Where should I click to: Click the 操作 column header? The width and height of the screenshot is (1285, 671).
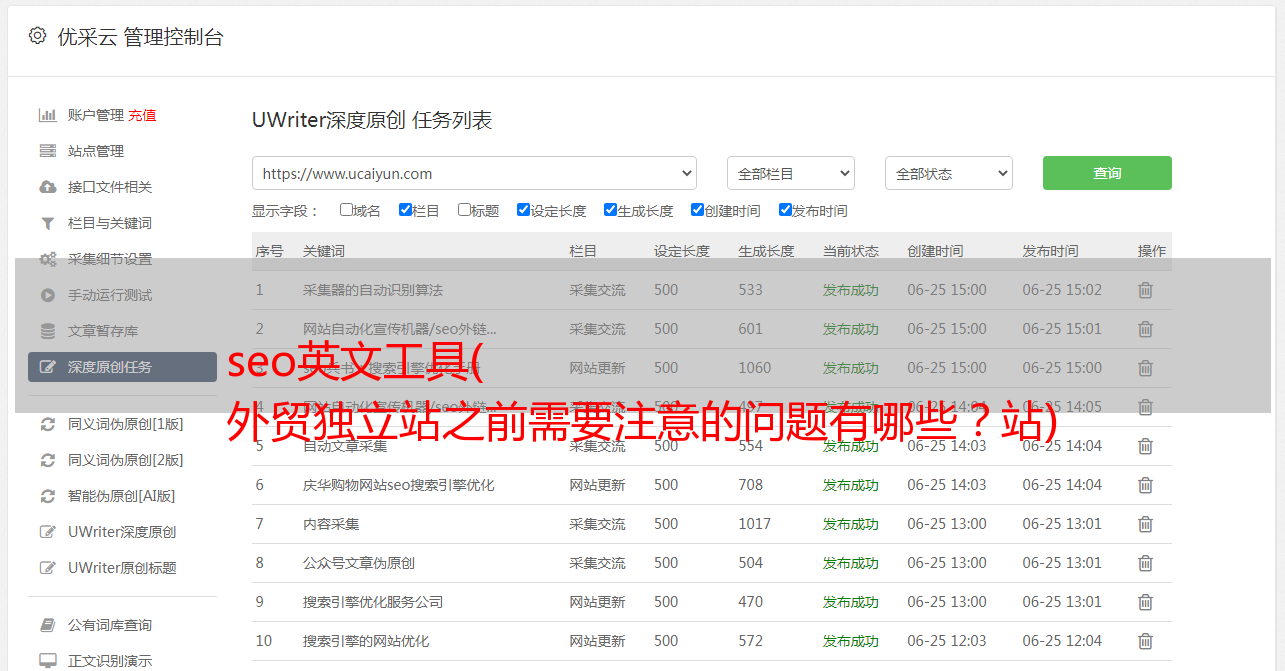1152,251
